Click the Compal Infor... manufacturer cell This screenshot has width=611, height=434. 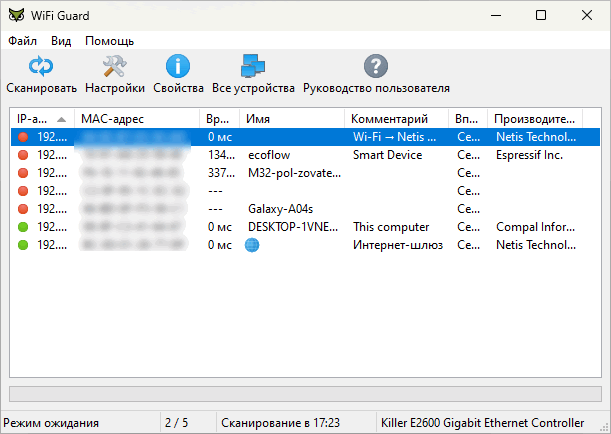535,227
